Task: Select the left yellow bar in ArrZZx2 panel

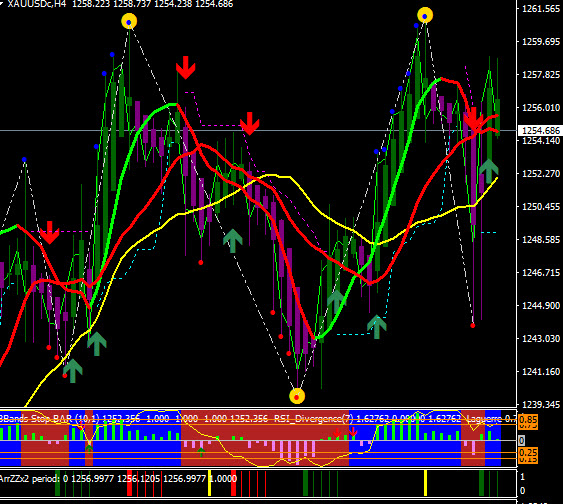Action: [209, 483]
